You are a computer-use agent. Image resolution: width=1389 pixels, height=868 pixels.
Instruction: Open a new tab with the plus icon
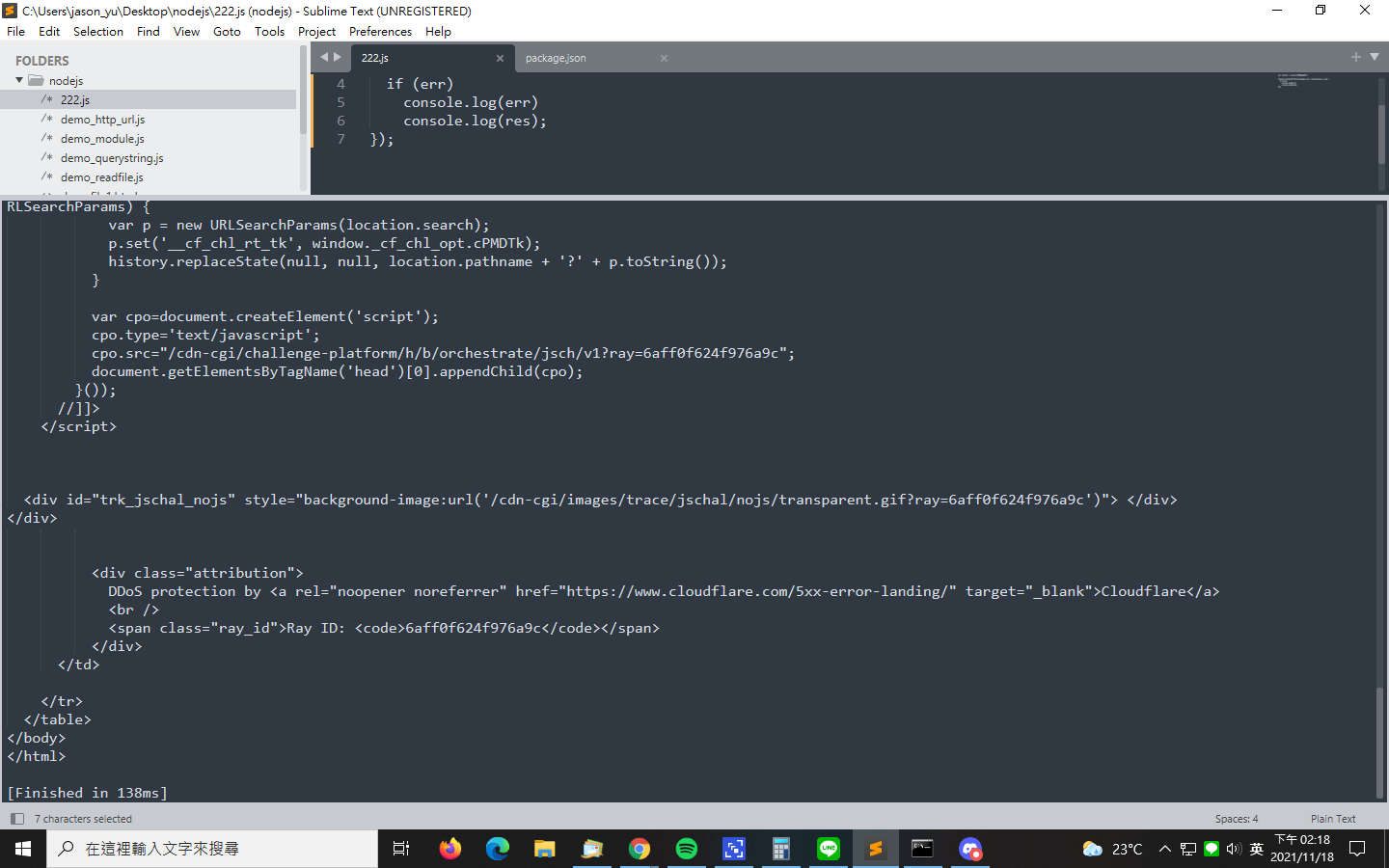tap(1355, 58)
